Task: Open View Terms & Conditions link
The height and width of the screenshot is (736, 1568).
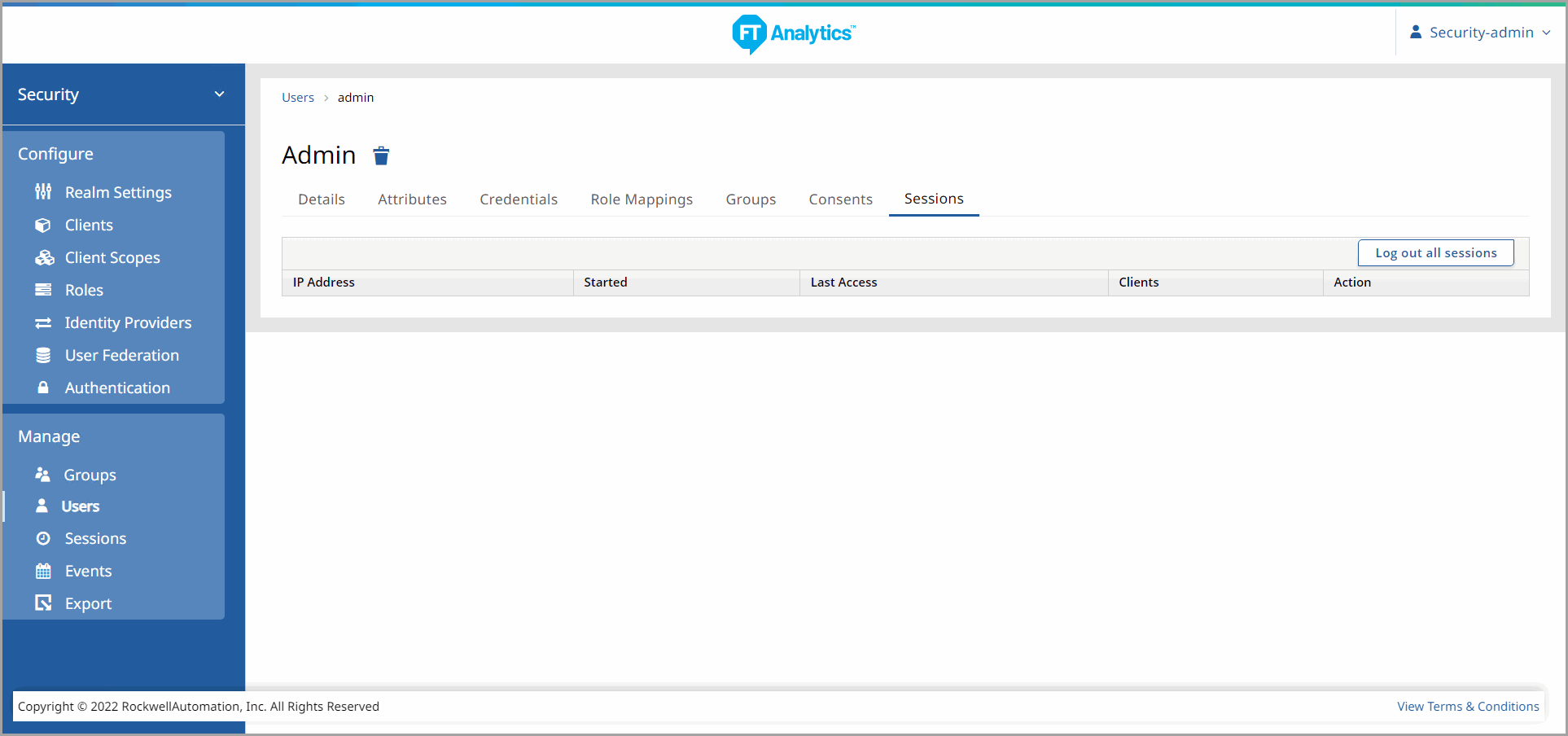Action: click(x=1468, y=707)
